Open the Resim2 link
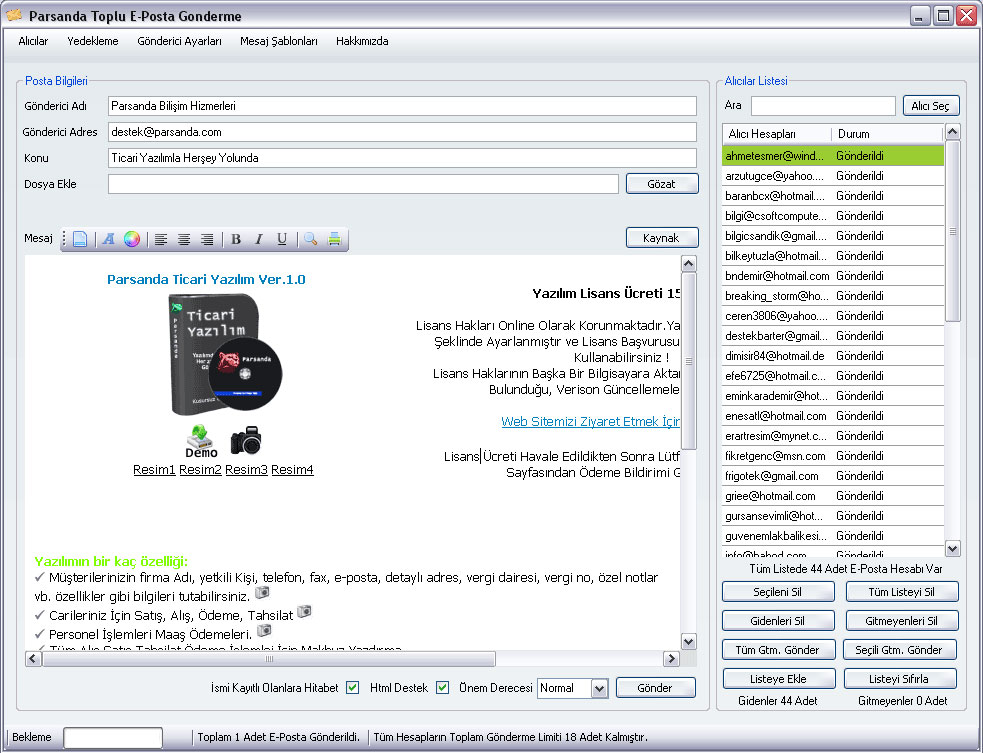Viewport: 983px width, 753px height. tap(201, 470)
